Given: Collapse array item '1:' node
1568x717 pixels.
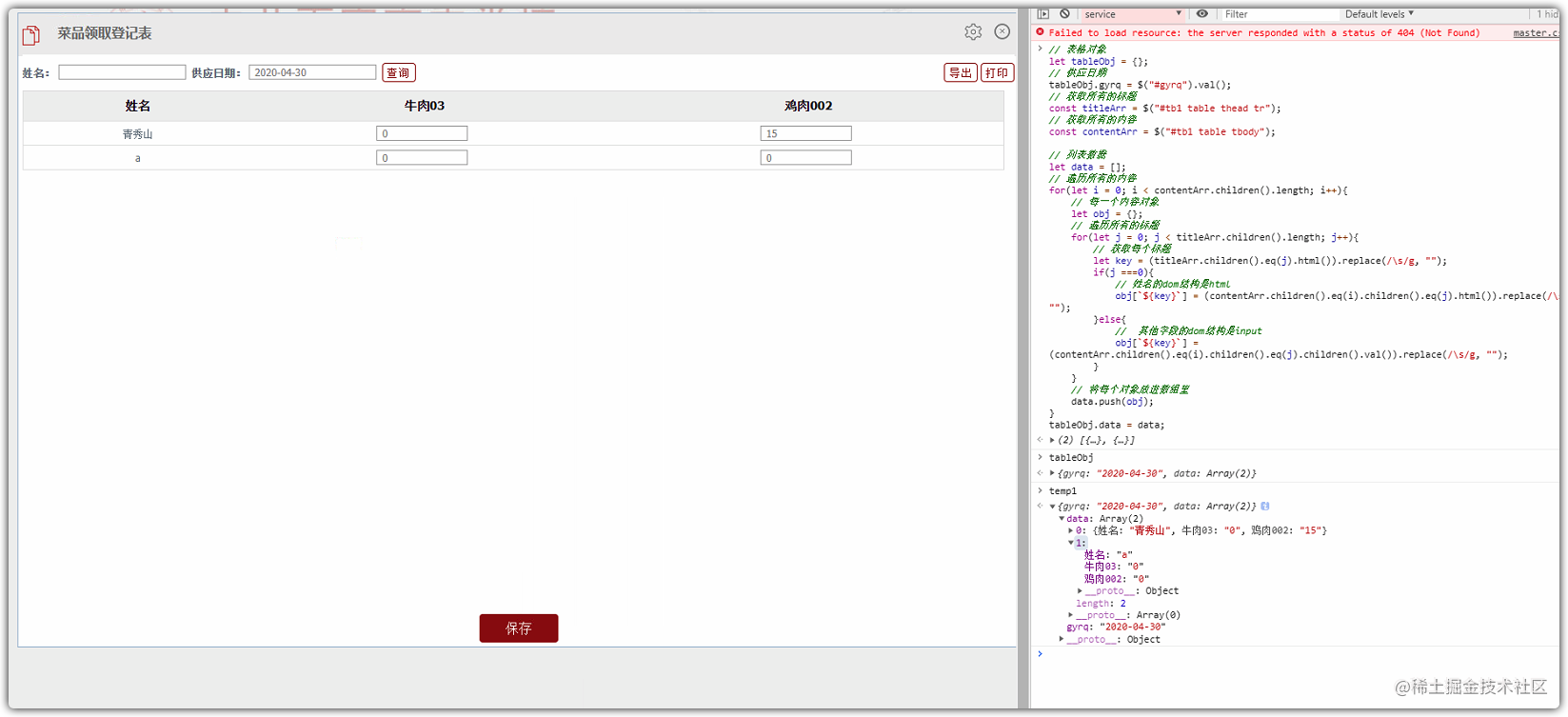Looking at the screenshot, I should pyautogui.click(x=1071, y=543).
